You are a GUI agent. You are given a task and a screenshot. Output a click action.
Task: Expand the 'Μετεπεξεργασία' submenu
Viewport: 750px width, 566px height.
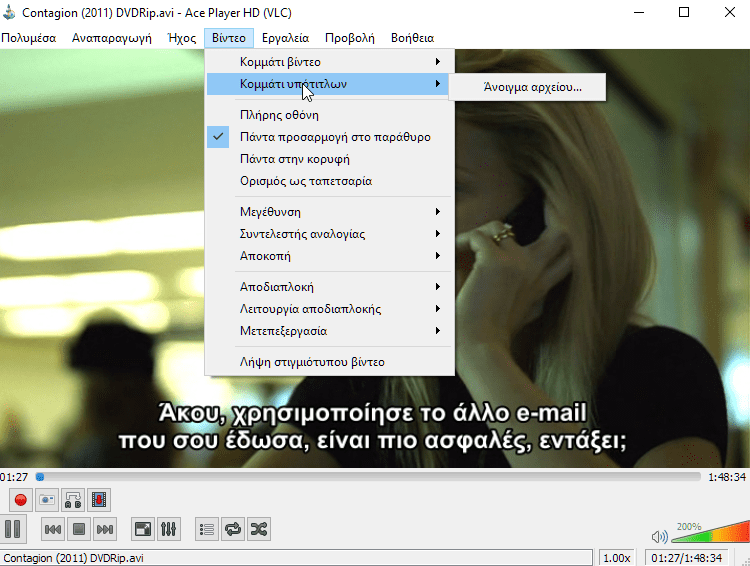(x=283, y=331)
